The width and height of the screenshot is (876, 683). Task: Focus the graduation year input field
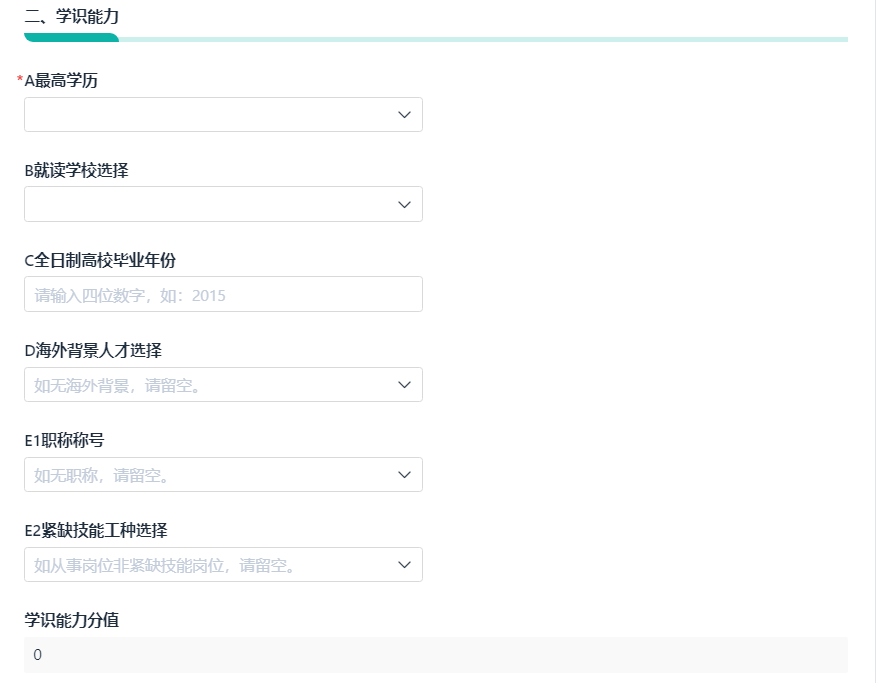223,295
